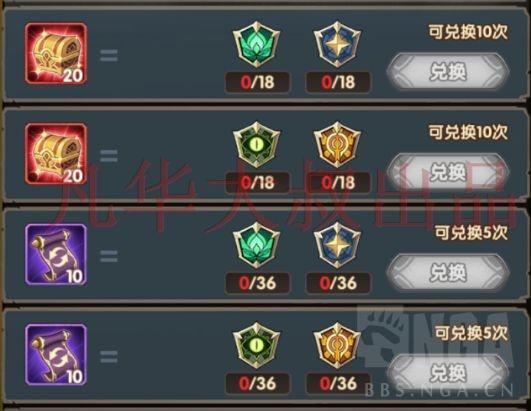Viewport: 531px width, 411px height.
Task: Select the blue star emblem in third row
Action: 337,245
